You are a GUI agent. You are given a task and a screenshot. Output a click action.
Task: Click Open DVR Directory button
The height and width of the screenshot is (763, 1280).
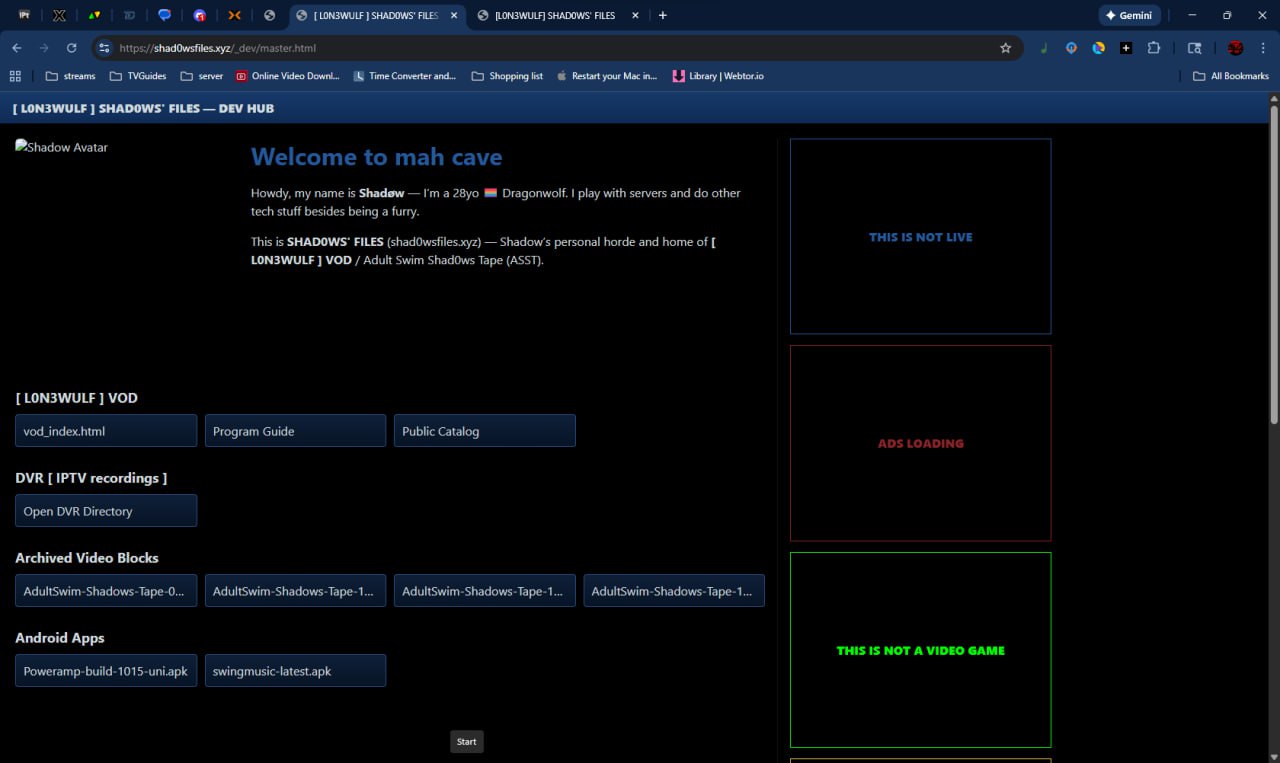click(106, 511)
